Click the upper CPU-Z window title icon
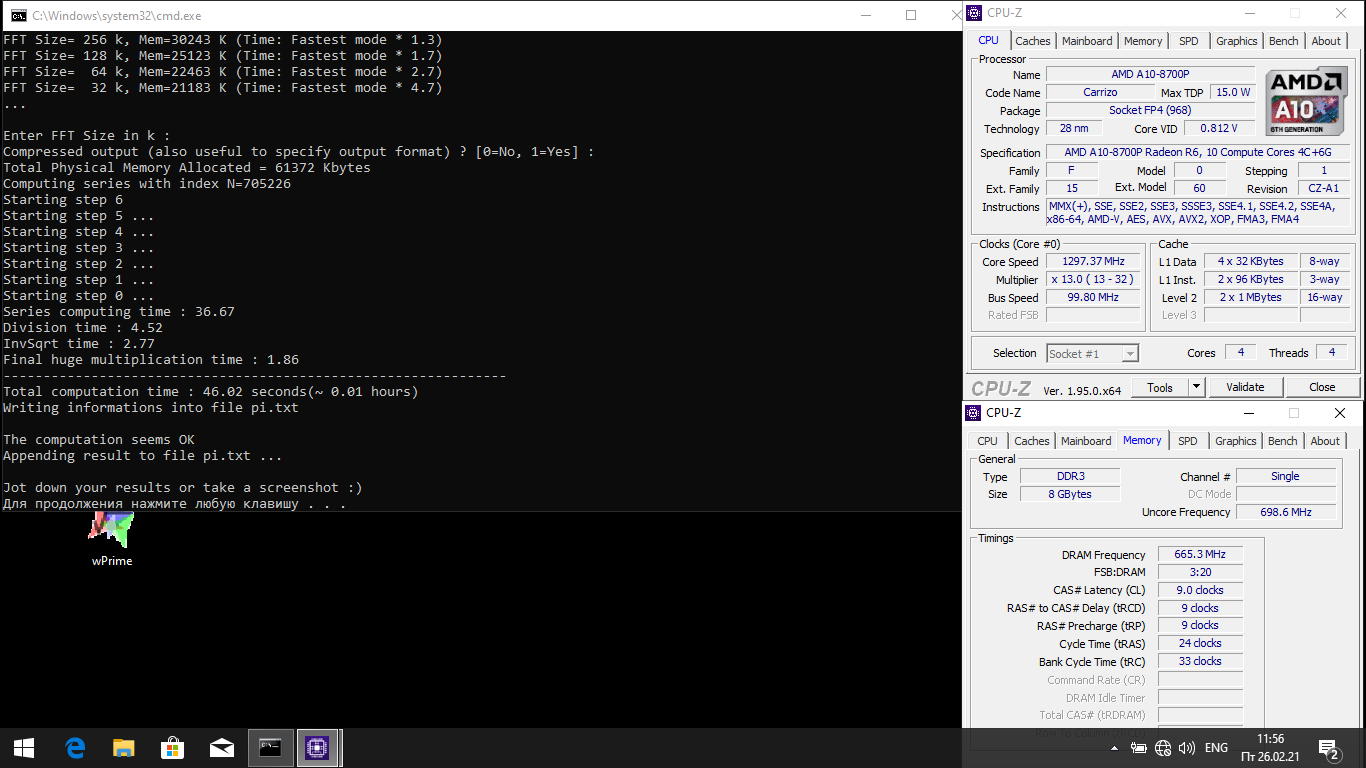This screenshot has width=1366, height=768. [x=974, y=13]
